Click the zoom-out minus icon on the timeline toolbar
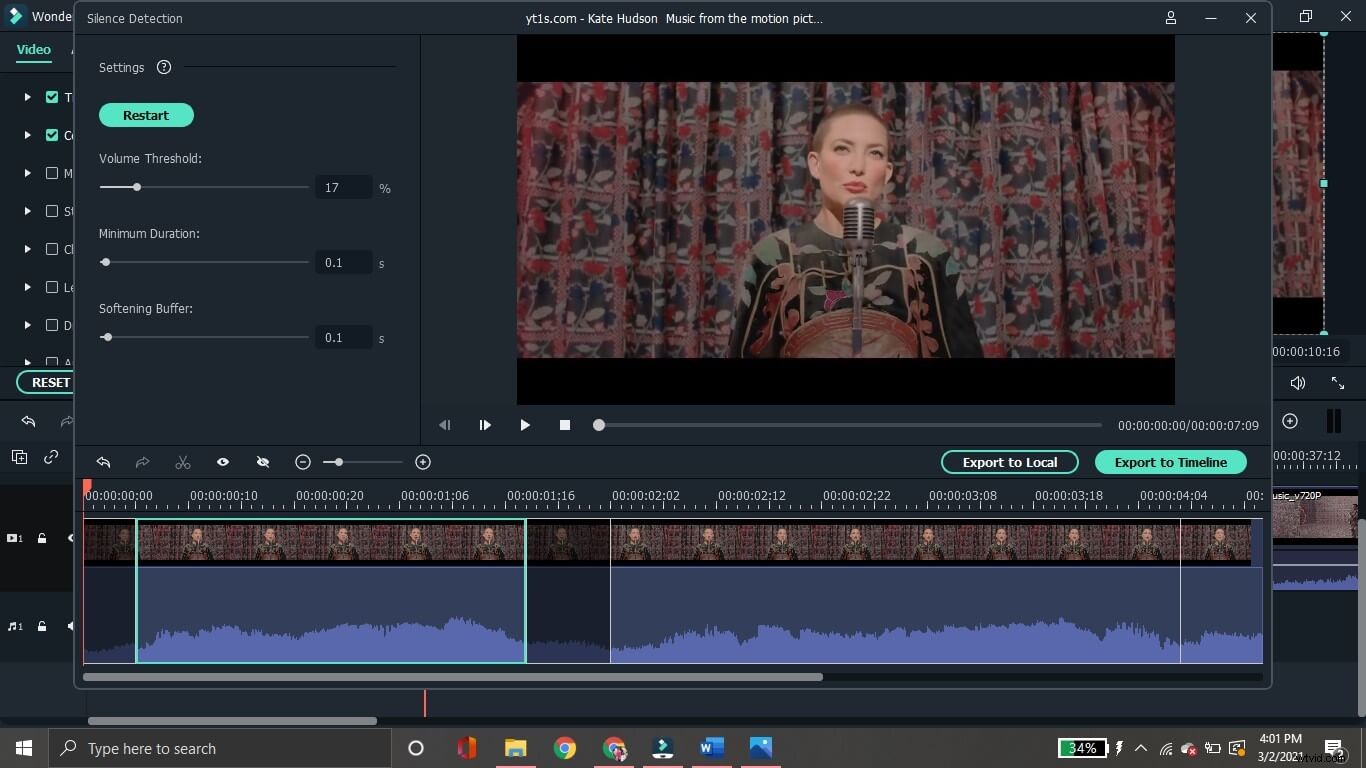The image size is (1366, 768). pyautogui.click(x=303, y=461)
